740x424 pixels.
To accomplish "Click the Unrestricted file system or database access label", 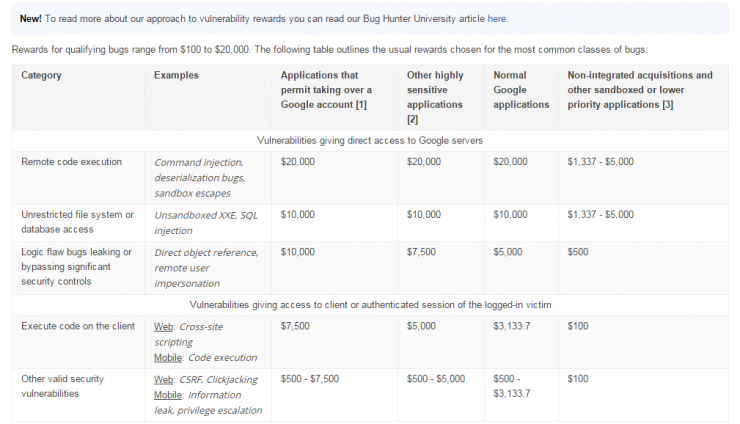I will [75, 221].
